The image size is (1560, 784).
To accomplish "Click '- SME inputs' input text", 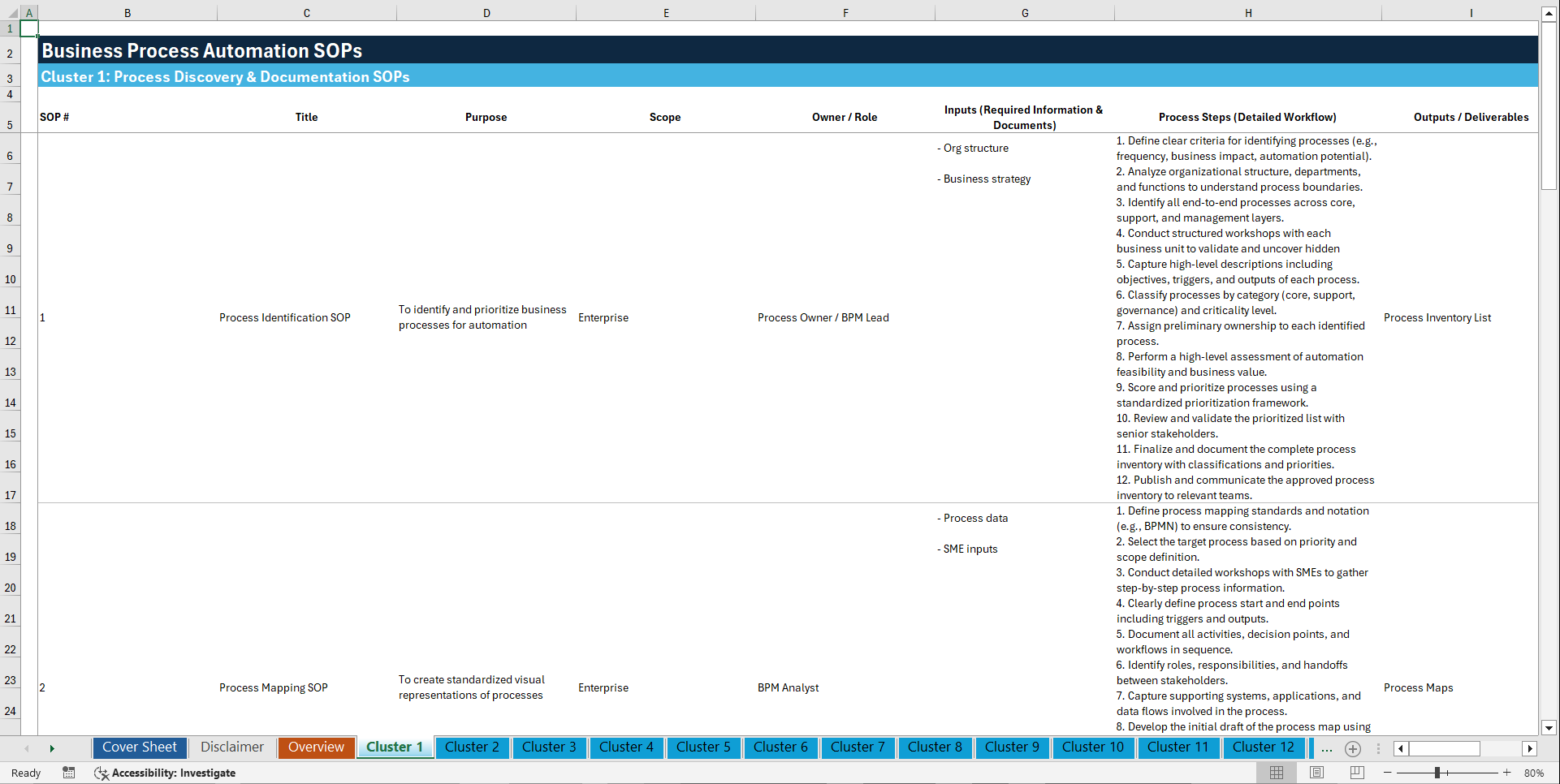I will pos(967,549).
